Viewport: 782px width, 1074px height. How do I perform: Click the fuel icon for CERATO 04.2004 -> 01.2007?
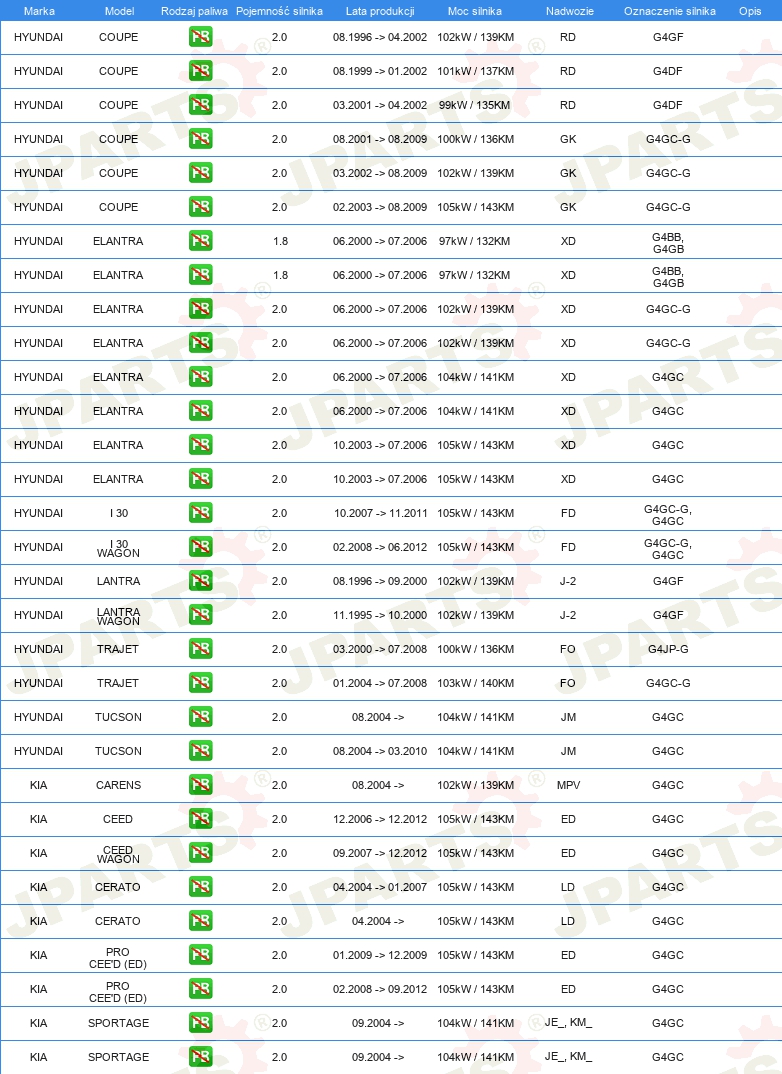tap(201, 887)
